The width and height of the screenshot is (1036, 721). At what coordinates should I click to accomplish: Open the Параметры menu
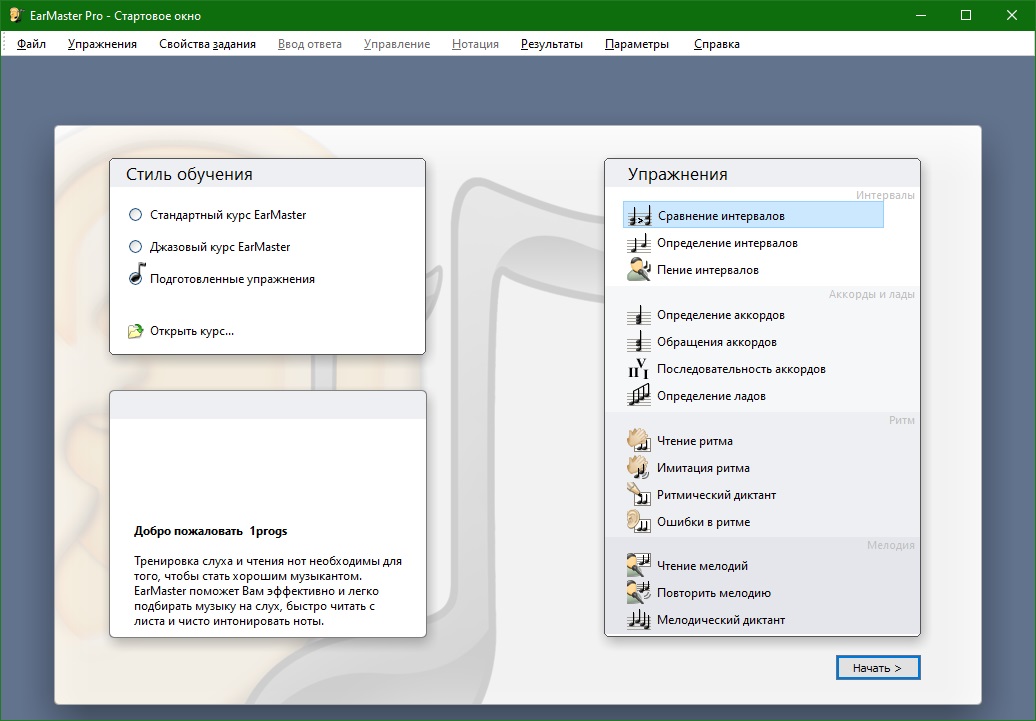click(637, 44)
